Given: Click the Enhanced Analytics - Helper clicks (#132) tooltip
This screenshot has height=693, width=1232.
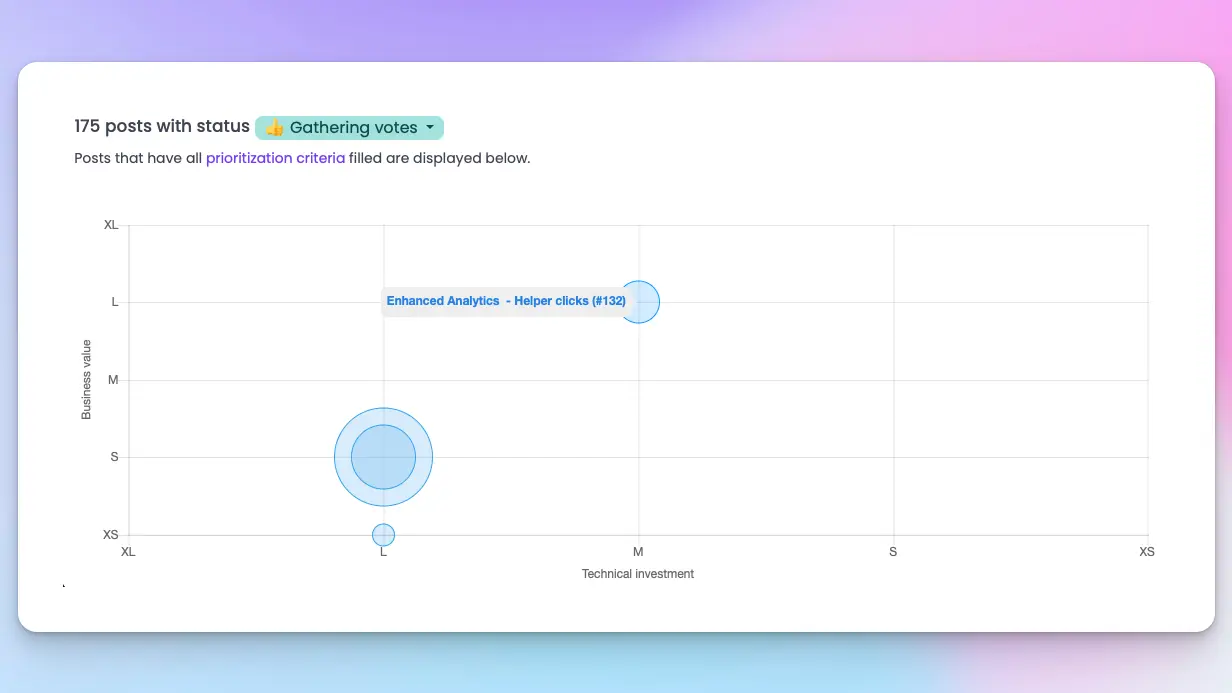Looking at the screenshot, I should (x=505, y=301).
